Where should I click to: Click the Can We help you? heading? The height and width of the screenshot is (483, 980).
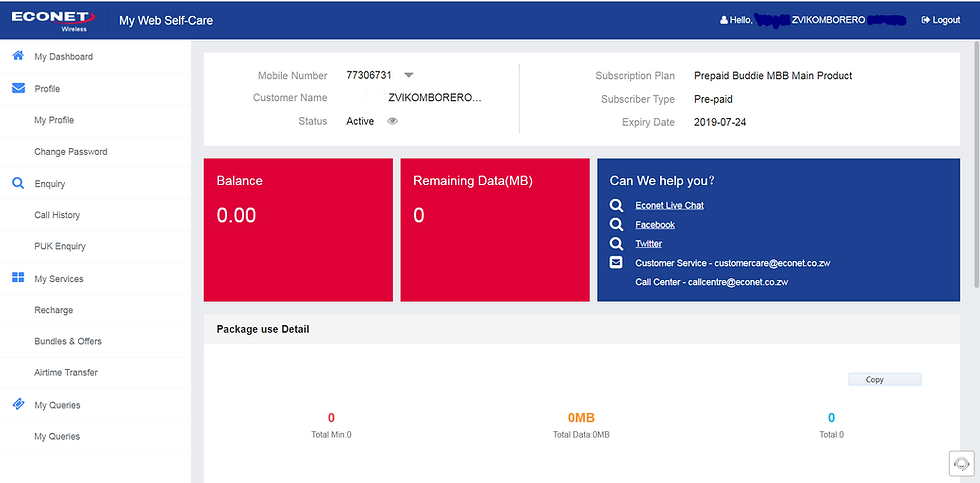tap(662, 181)
